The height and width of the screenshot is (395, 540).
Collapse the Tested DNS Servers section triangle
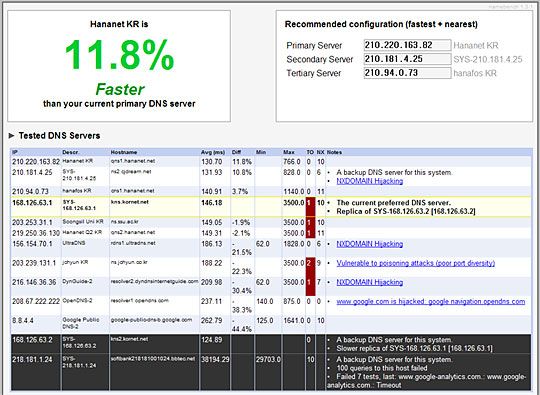click(11, 136)
